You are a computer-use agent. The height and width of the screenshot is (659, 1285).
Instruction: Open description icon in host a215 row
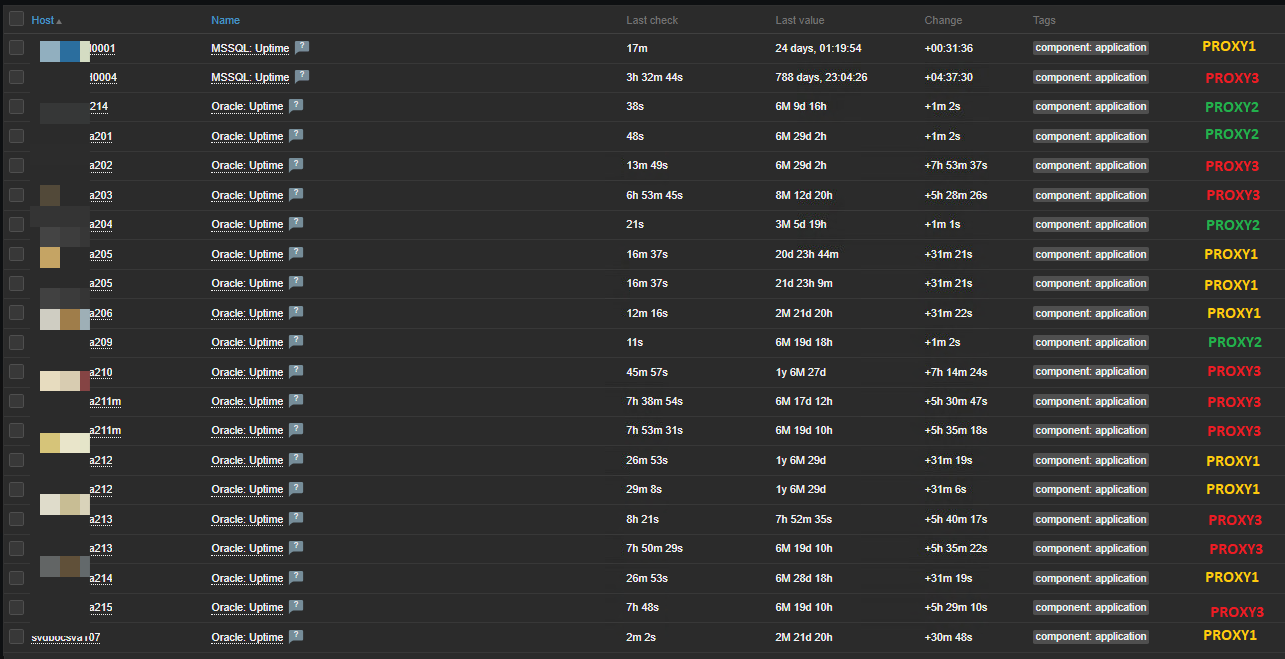click(x=296, y=607)
